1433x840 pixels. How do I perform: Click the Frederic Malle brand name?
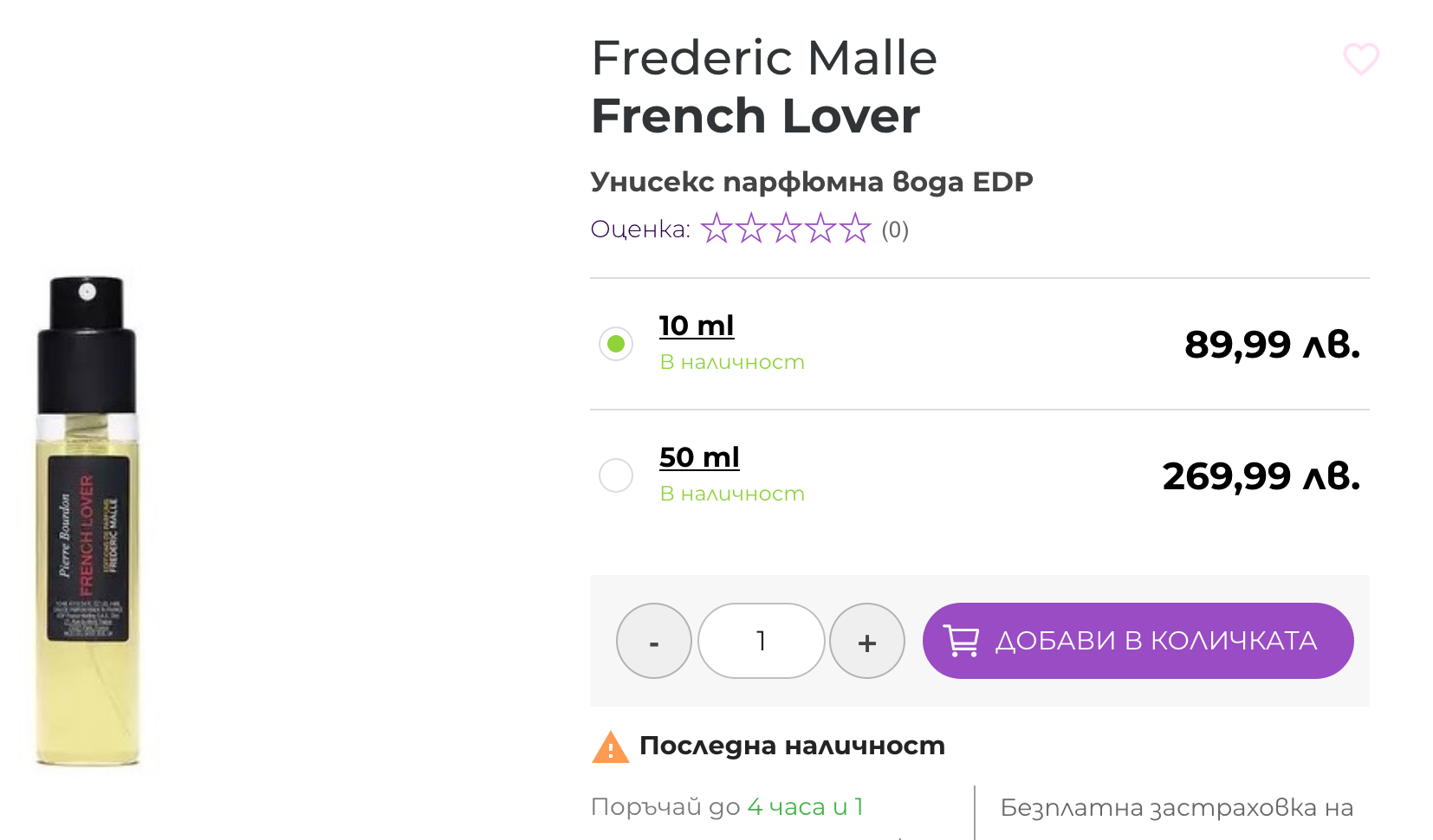pos(764,58)
